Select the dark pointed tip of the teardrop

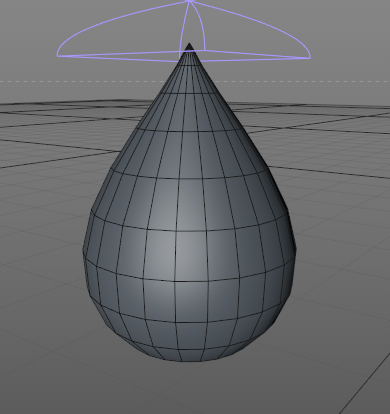[189, 47]
